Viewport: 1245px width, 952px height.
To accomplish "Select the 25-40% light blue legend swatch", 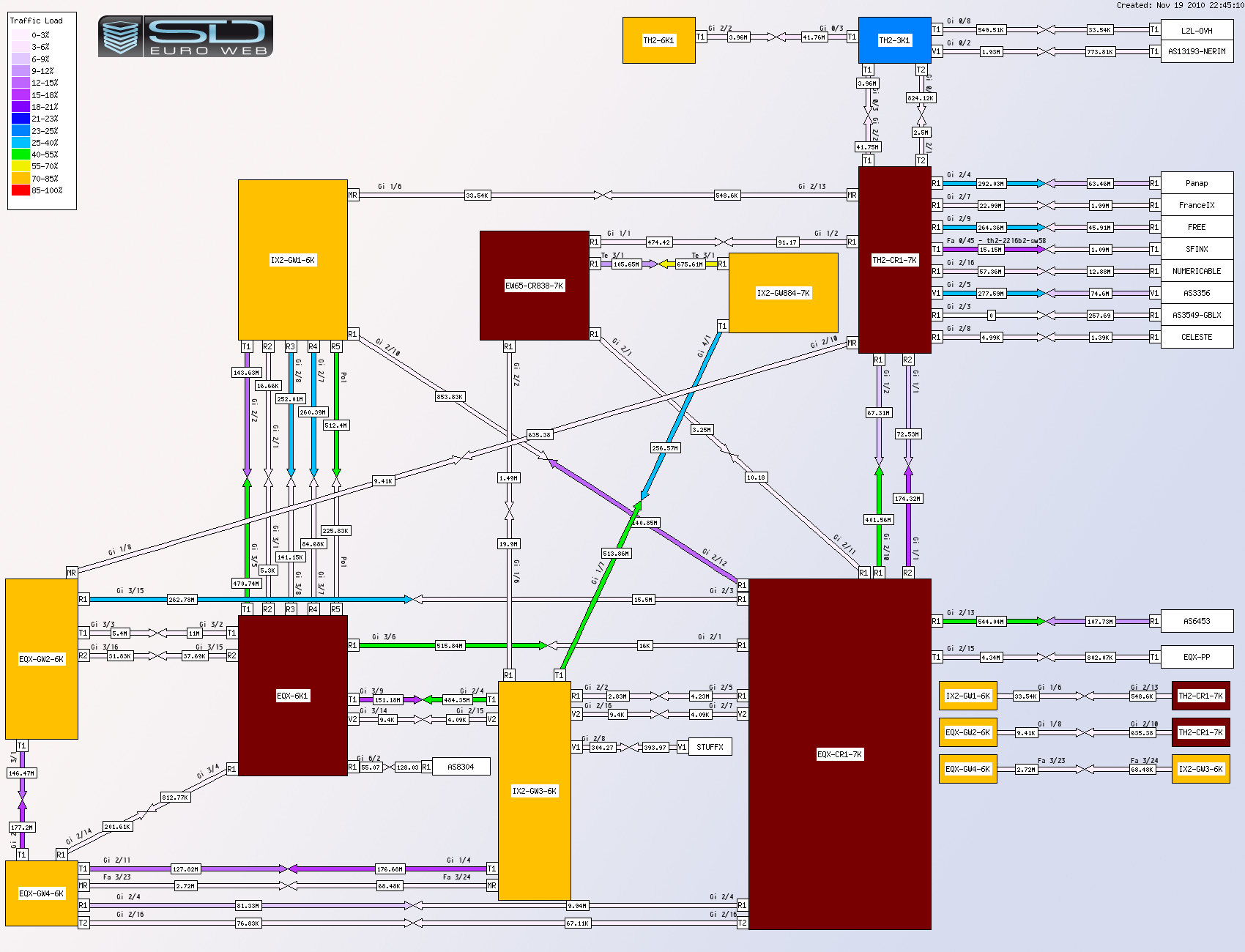I will (21, 143).
